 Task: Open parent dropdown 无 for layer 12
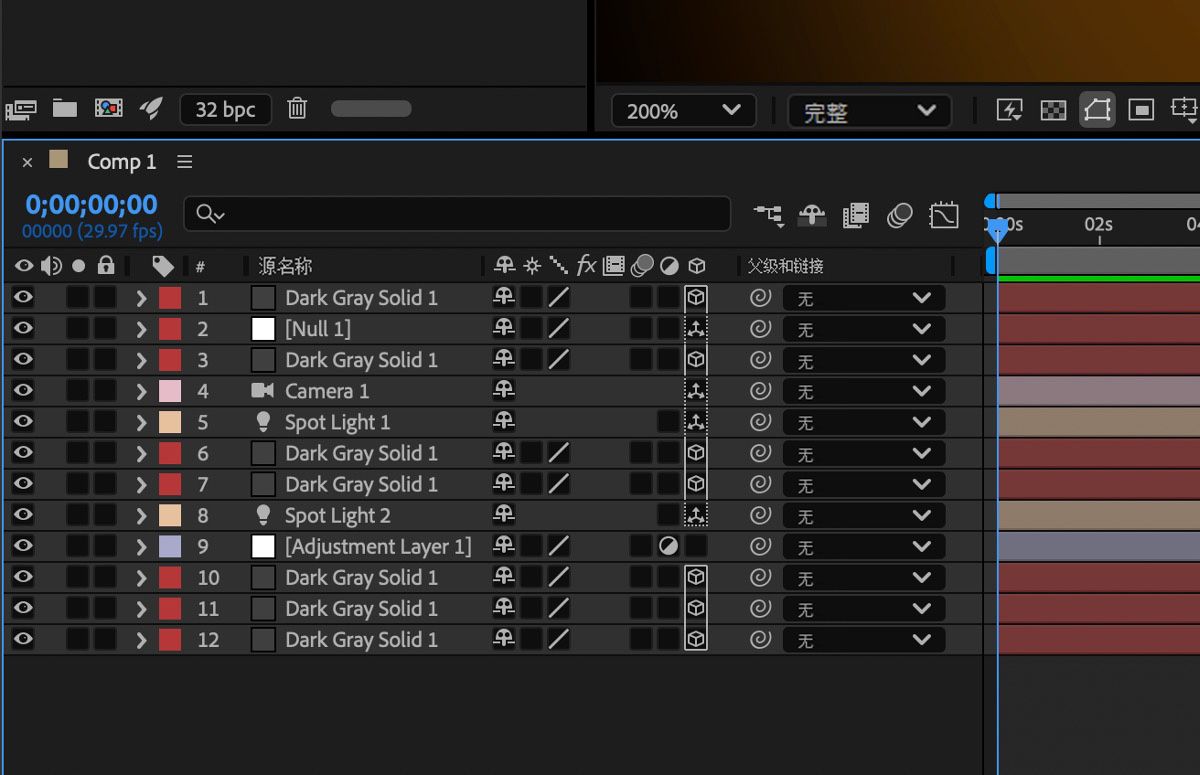[x=864, y=639]
